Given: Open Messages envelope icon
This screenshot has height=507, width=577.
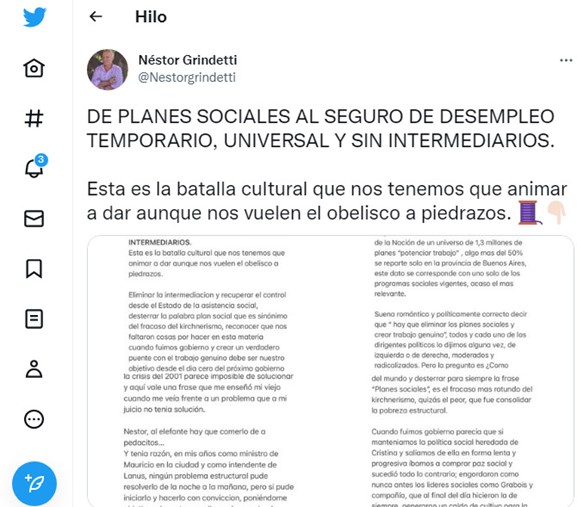Looking at the screenshot, I should [x=34, y=219].
